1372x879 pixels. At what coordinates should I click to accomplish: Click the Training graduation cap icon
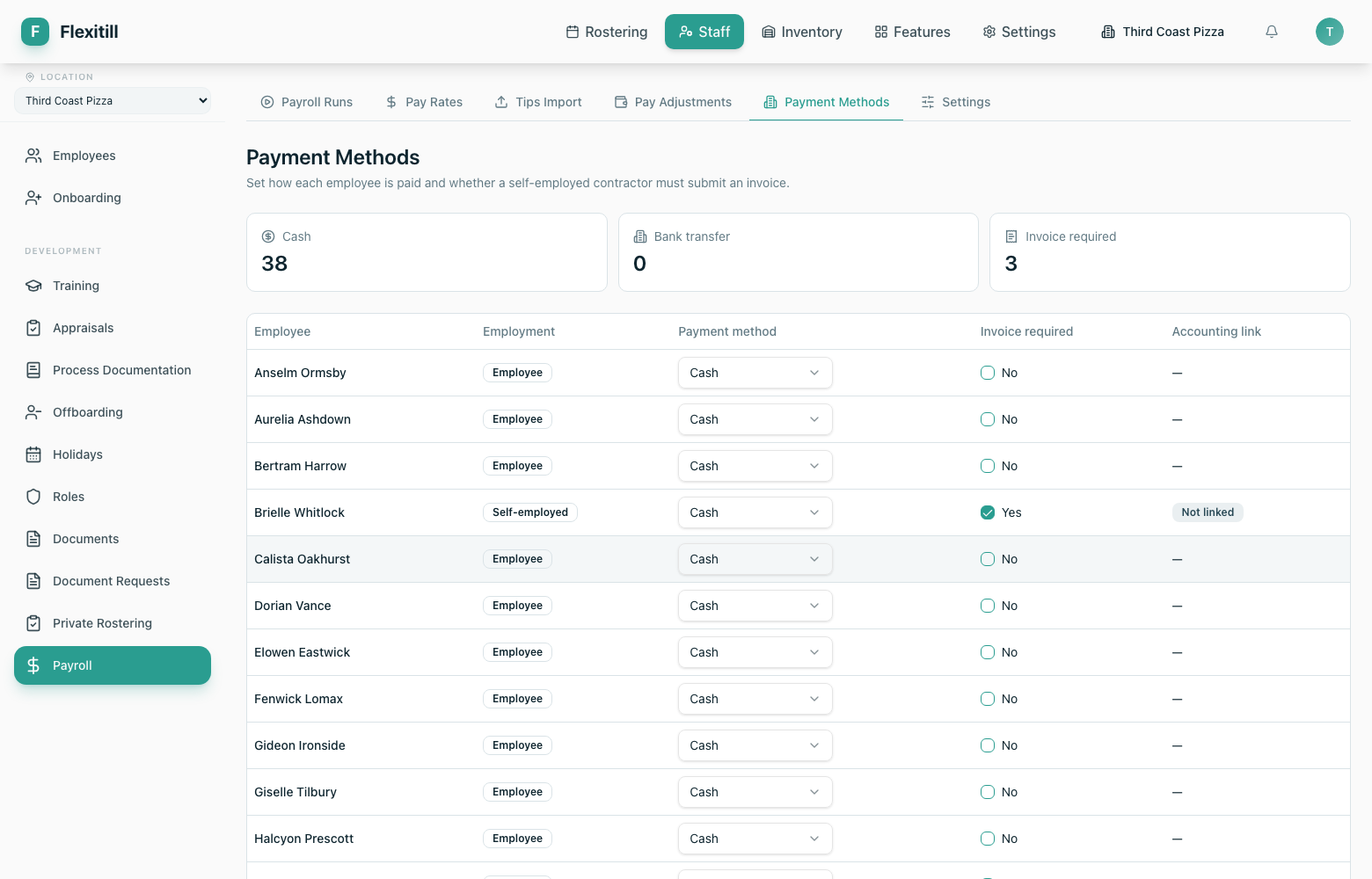(x=33, y=286)
